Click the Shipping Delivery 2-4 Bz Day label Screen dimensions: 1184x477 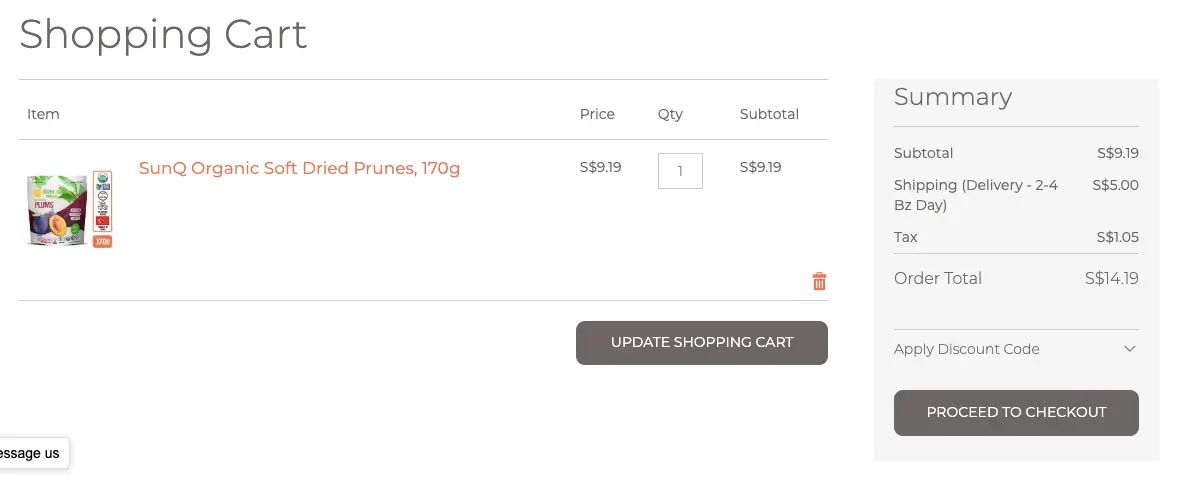(x=976, y=195)
